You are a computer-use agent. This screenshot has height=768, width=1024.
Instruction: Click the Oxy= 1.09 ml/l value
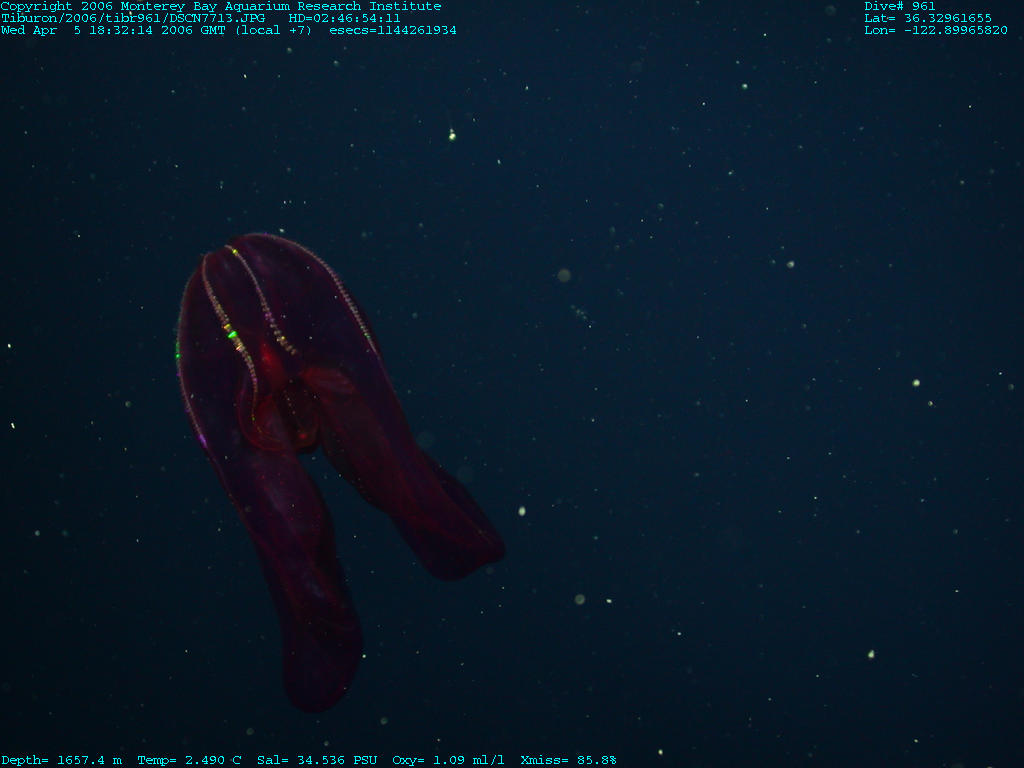448,760
